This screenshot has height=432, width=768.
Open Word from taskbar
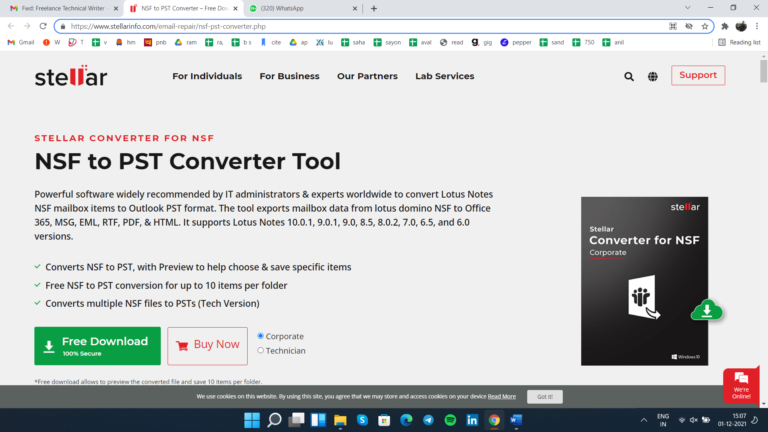click(x=516, y=420)
